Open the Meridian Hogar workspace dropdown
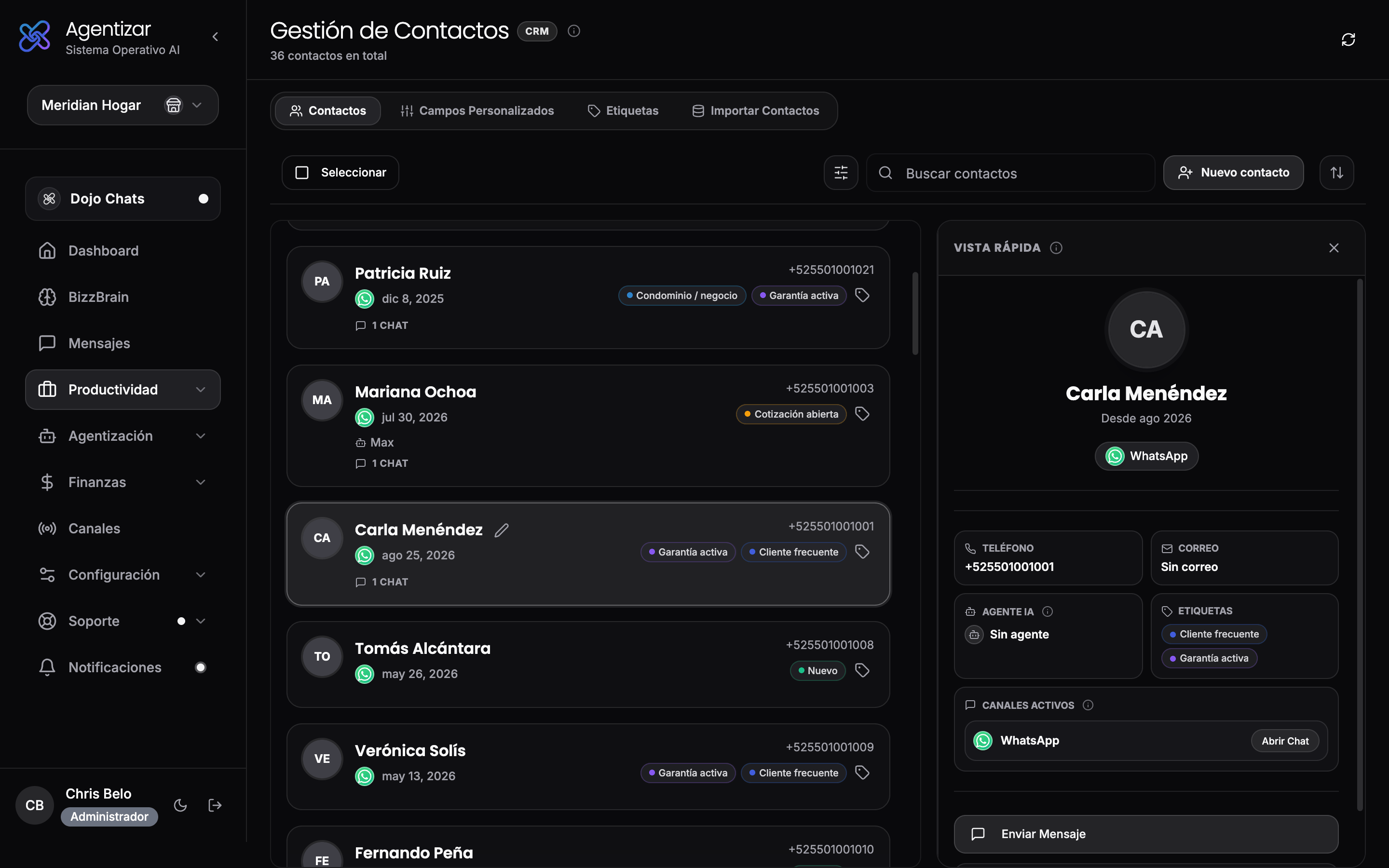1389x868 pixels. click(x=123, y=105)
